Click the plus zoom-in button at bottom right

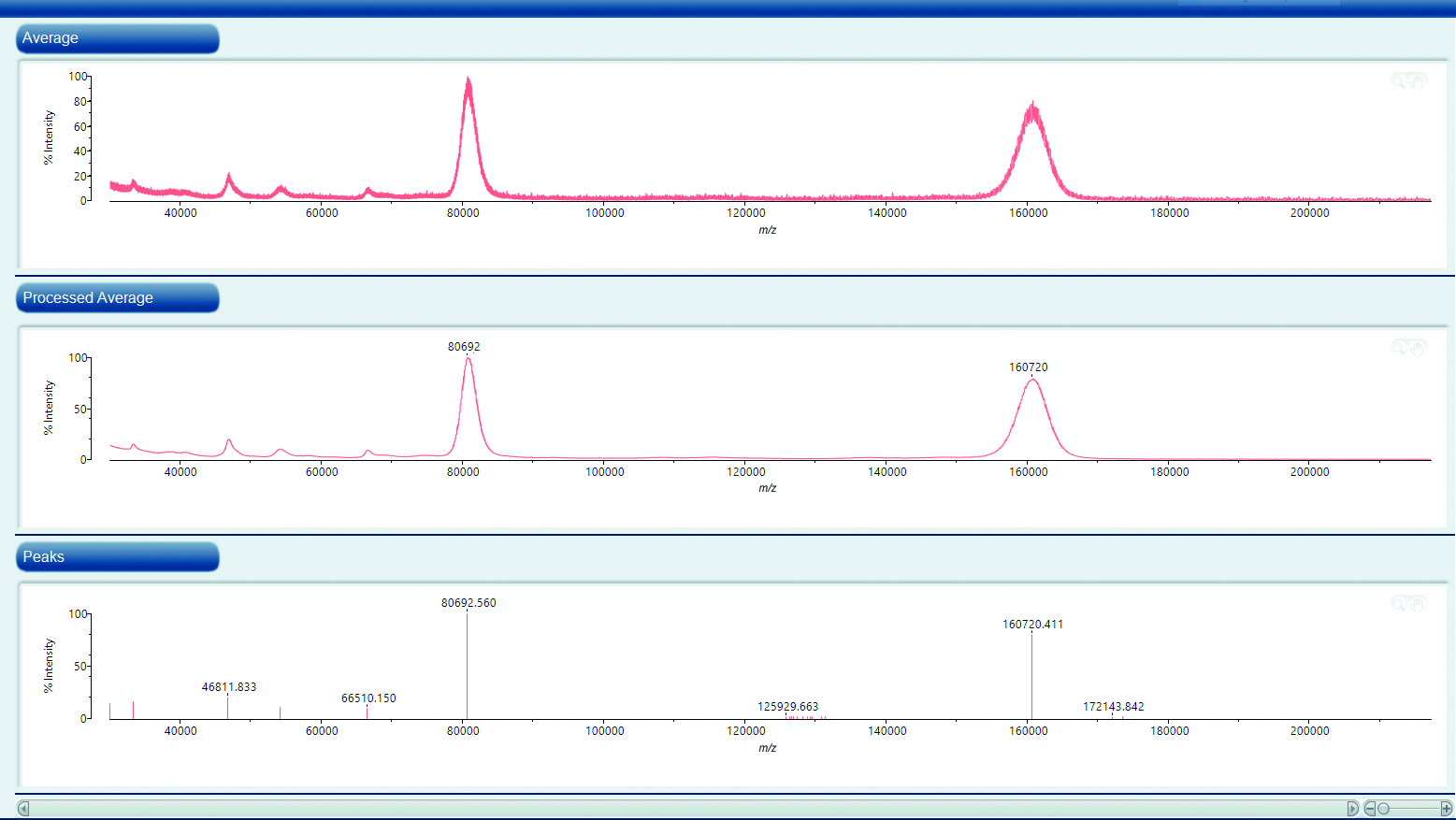[x=1446, y=809]
